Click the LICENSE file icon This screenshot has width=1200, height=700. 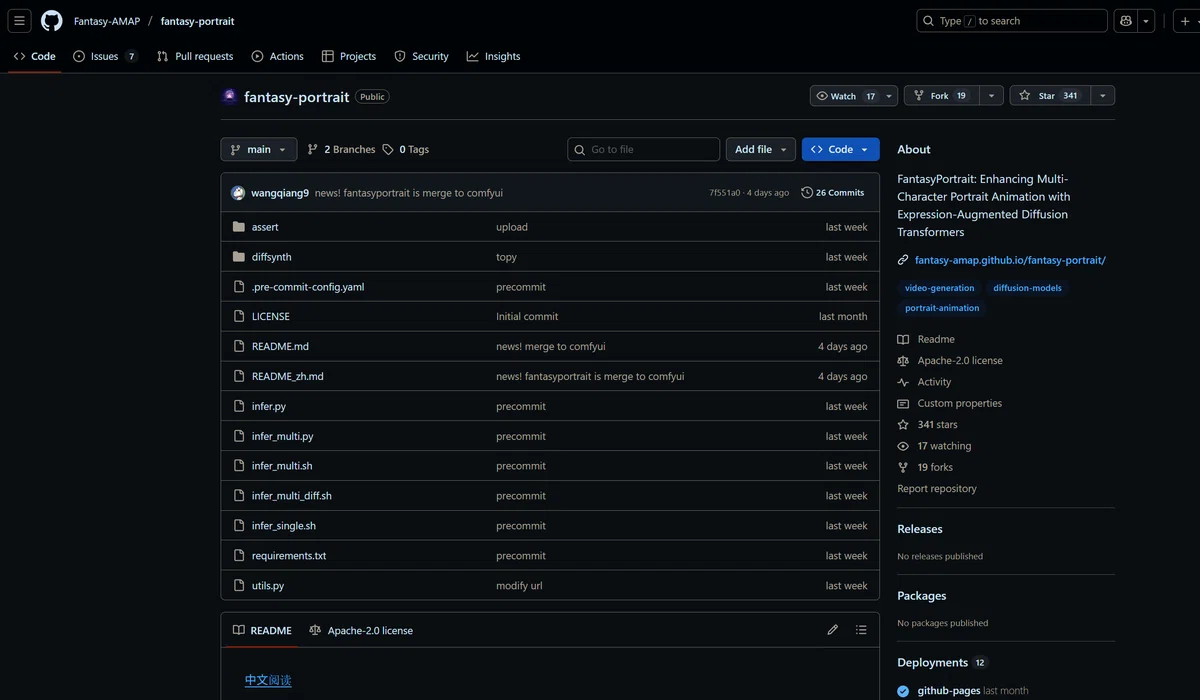(239, 316)
